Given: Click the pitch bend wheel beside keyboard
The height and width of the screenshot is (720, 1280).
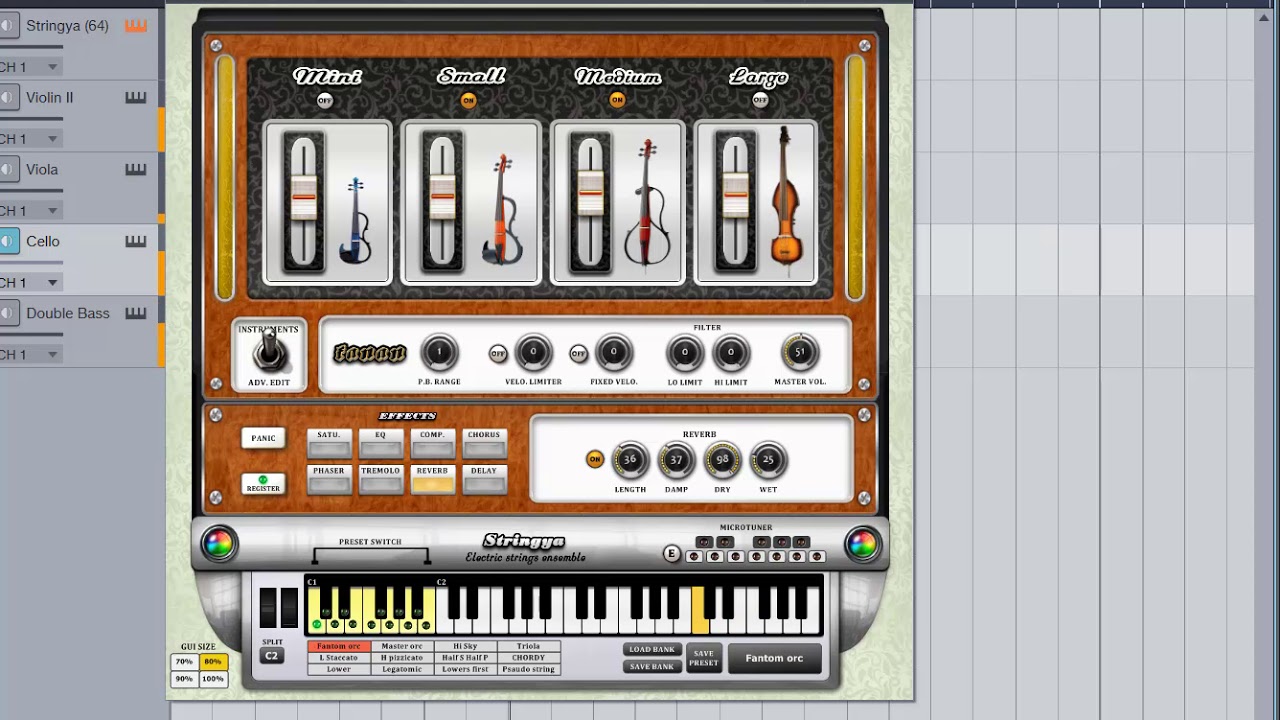Looking at the screenshot, I should [x=268, y=607].
